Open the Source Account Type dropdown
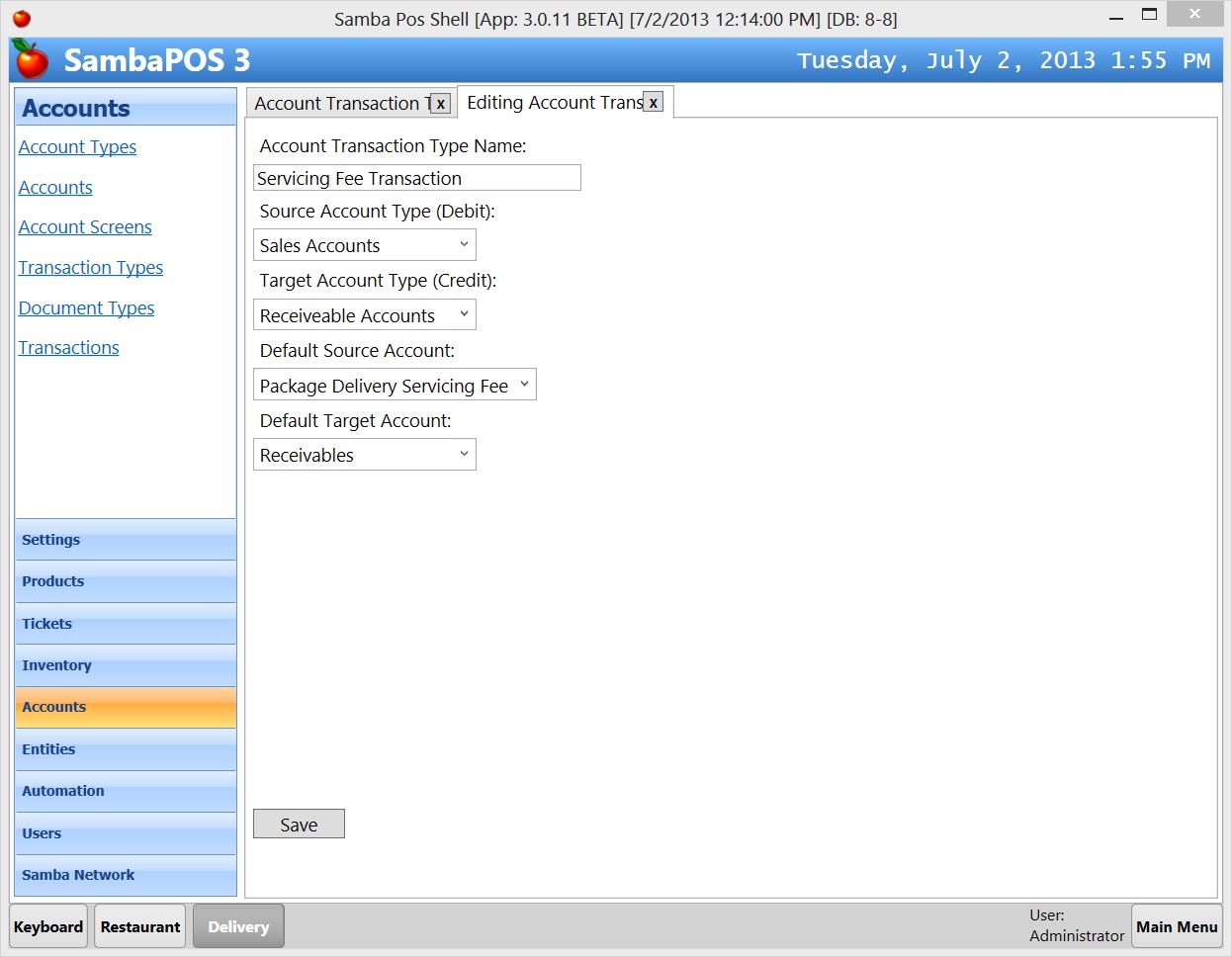The image size is (1232, 957). point(464,244)
